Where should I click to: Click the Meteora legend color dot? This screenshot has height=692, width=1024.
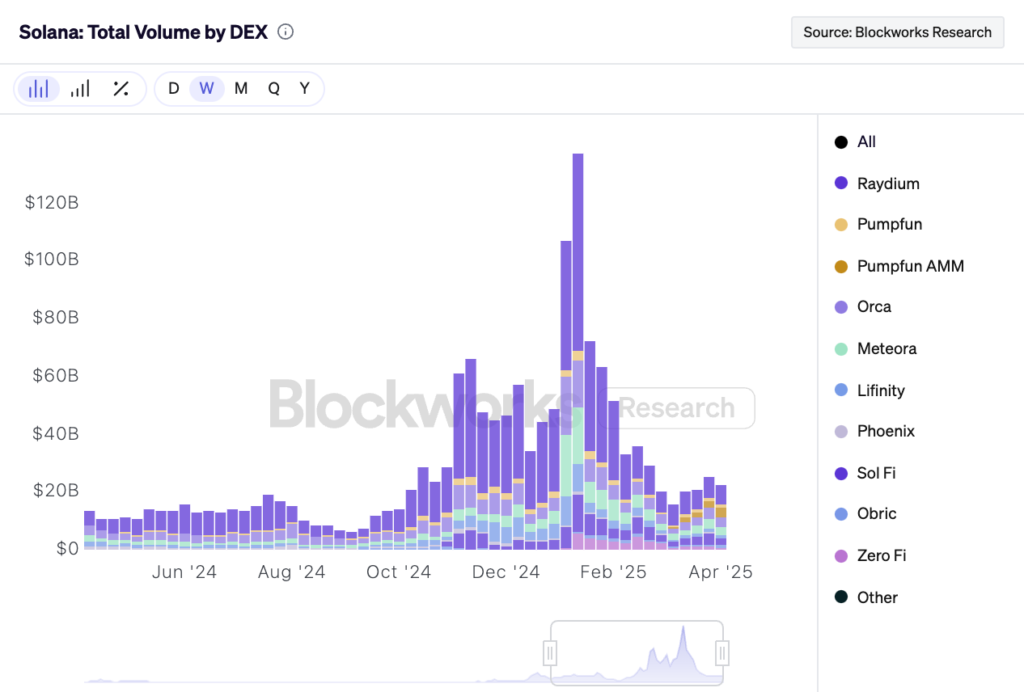click(841, 348)
